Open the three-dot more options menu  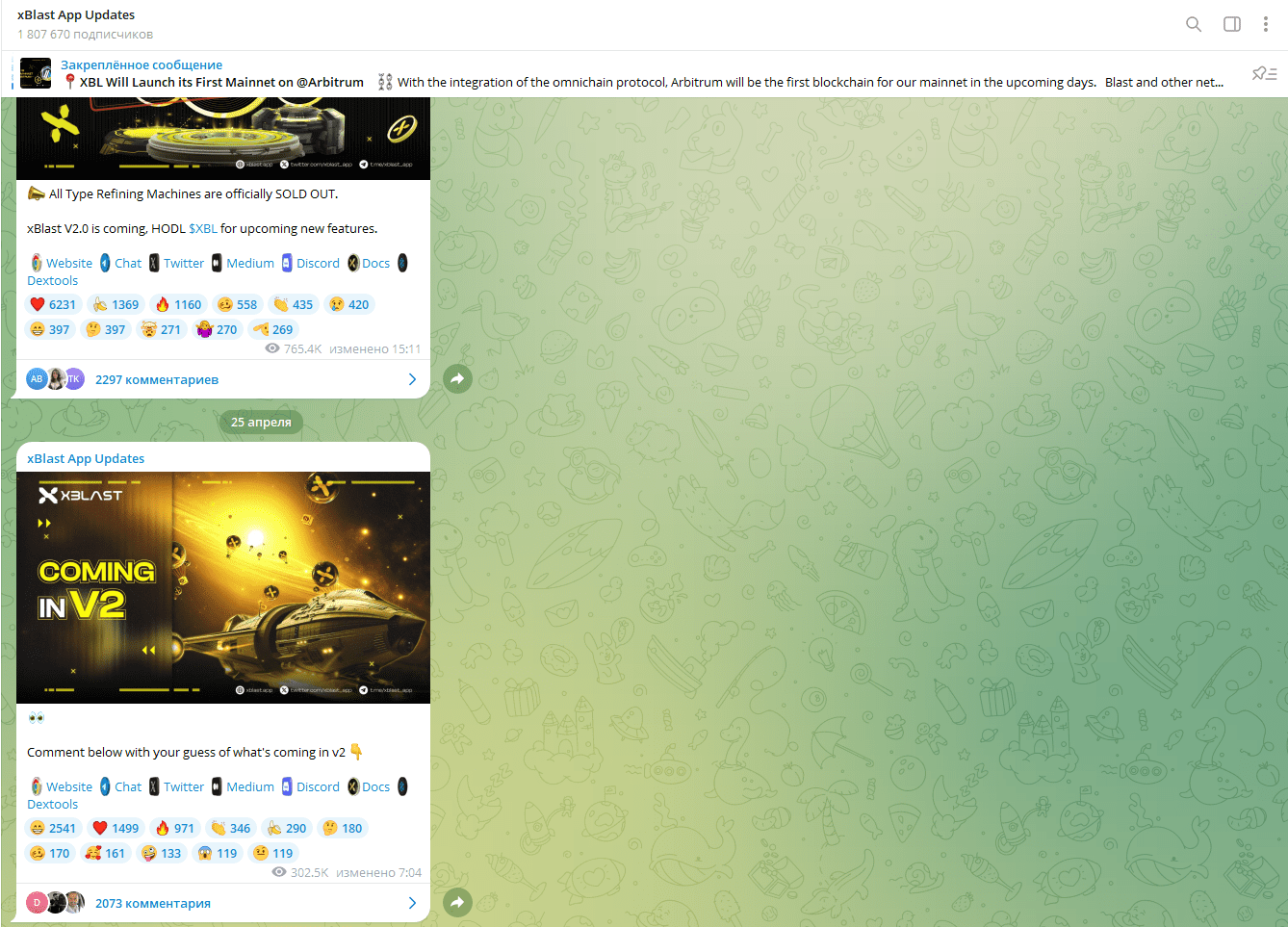coord(1265,24)
